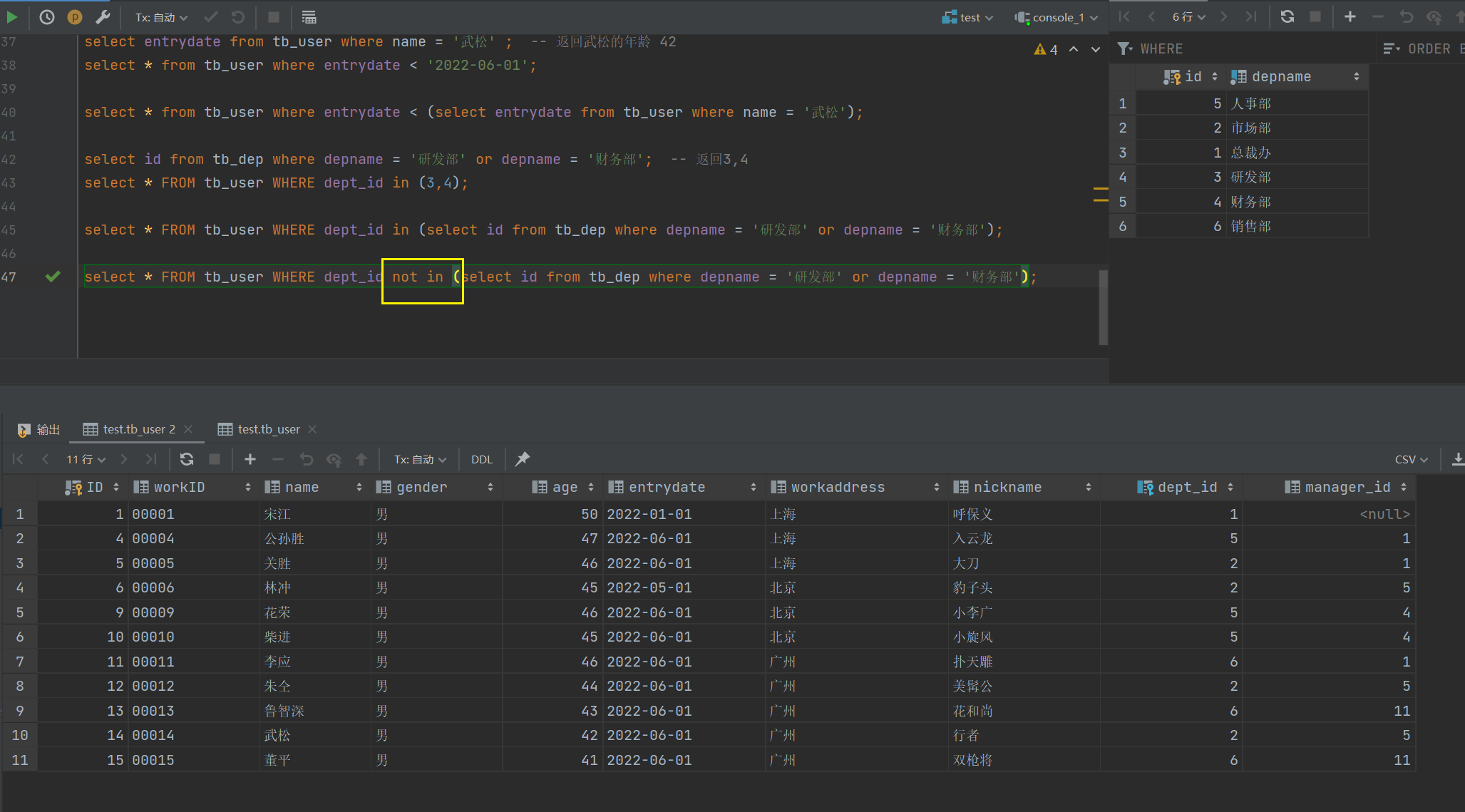Open console settings wrench icon

coord(103,17)
